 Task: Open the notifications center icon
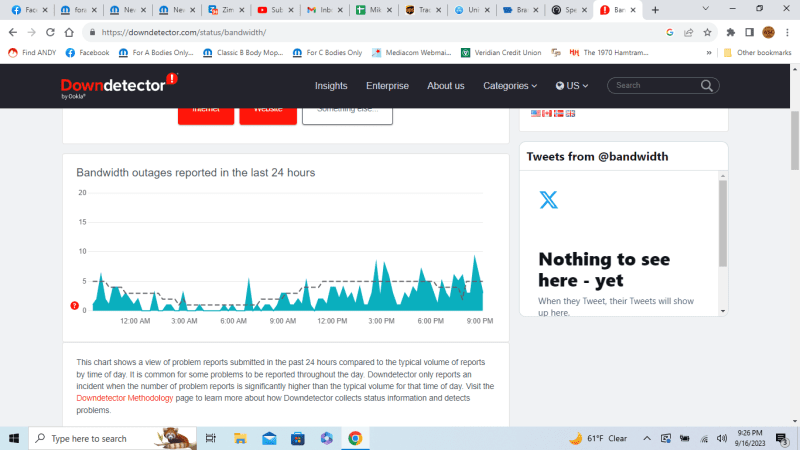click(782, 438)
